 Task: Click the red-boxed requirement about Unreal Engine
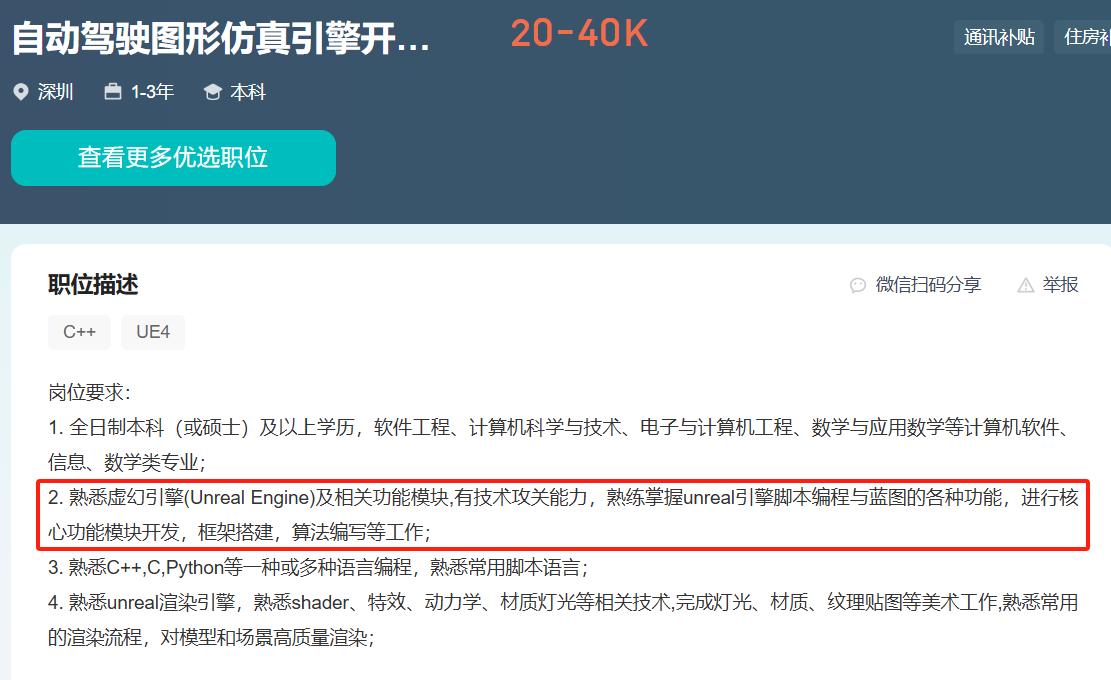point(562,514)
